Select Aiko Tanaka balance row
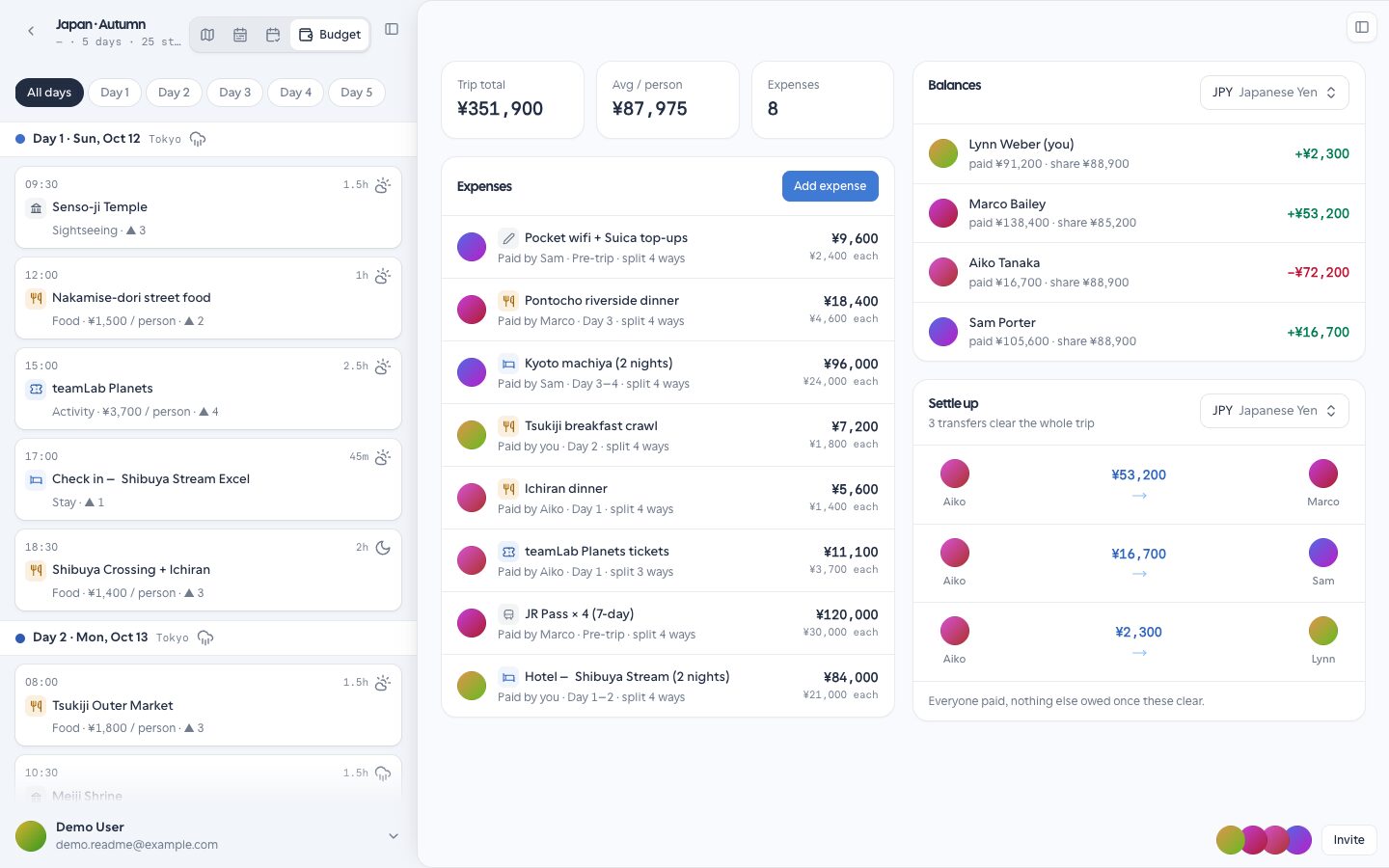Screen dimensions: 1389x868 point(1138,272)
